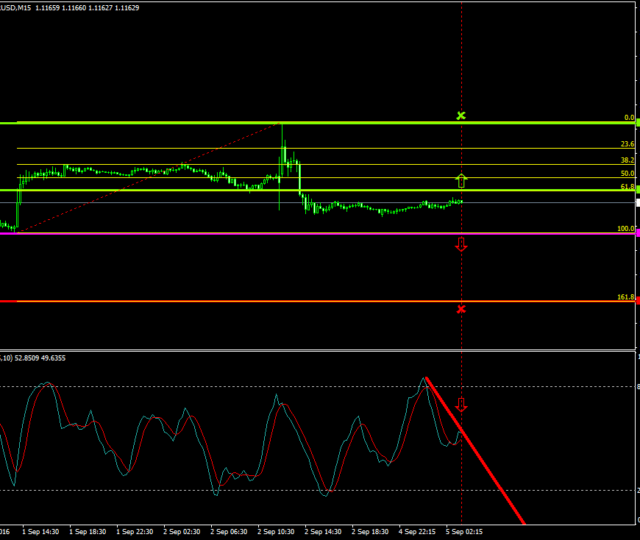Click the oscillator values 52.8509 49.6355 label
Image resolution: width=640 pixels, height=540 pixels.
point(40,357)
